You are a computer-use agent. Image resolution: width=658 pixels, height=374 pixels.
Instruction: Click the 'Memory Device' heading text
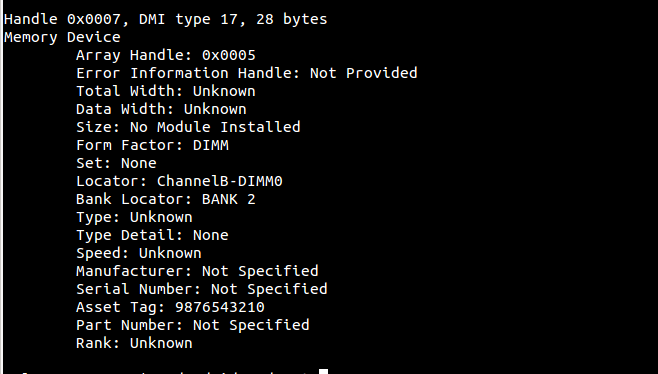pos(62,37)
